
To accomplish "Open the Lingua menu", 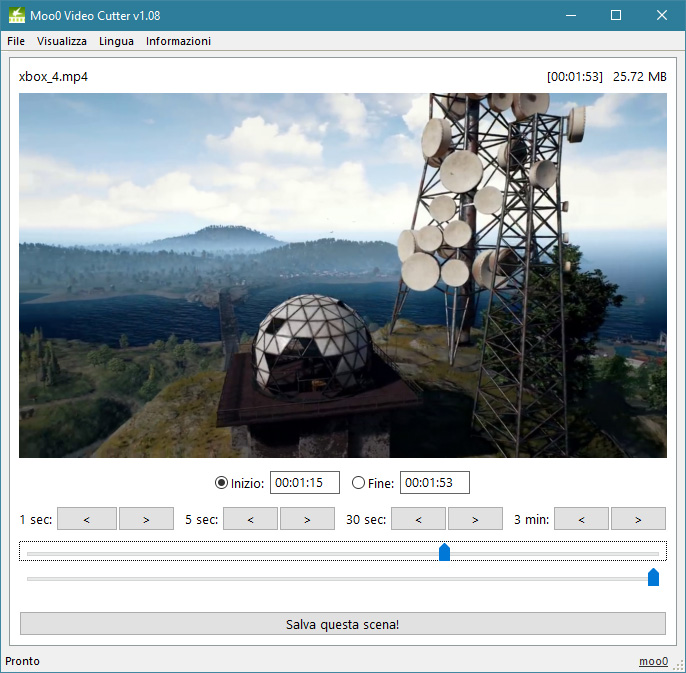I will pos(116,41).
